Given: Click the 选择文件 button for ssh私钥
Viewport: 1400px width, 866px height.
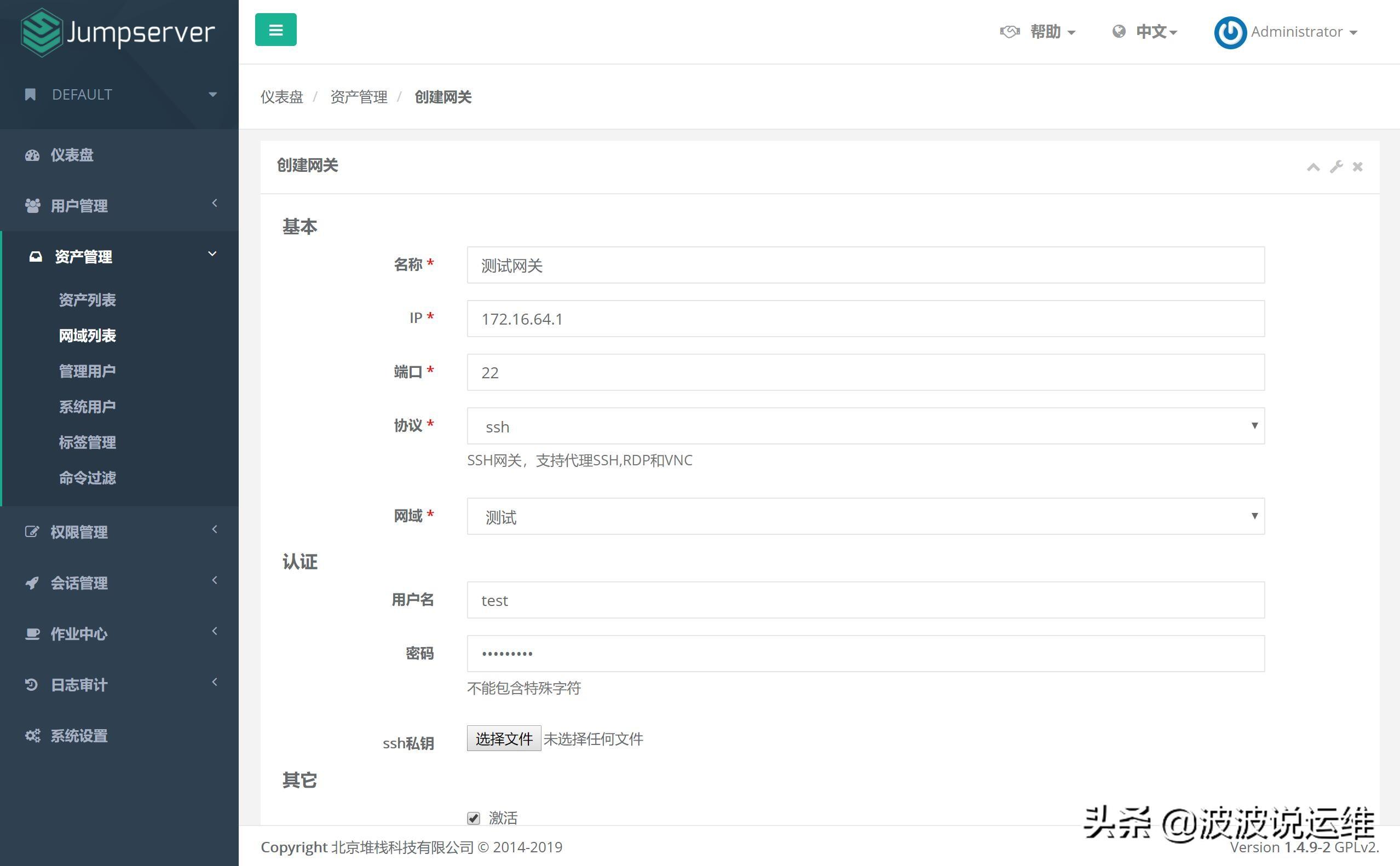Looking at the screenshot, I should (504, 739).
